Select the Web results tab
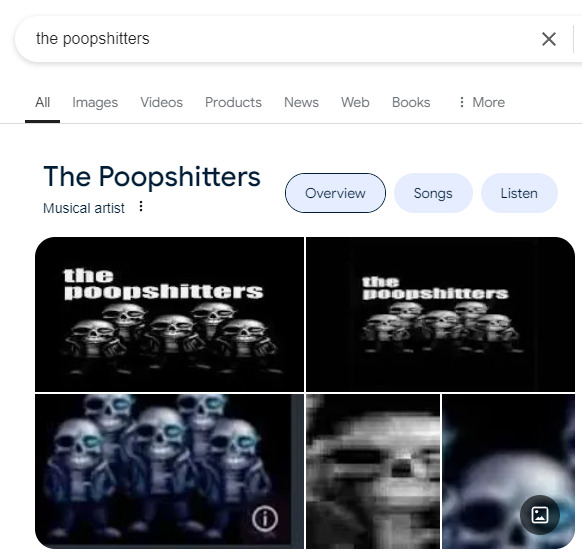This screenshot has height=555, width=582. coord(355,102)
